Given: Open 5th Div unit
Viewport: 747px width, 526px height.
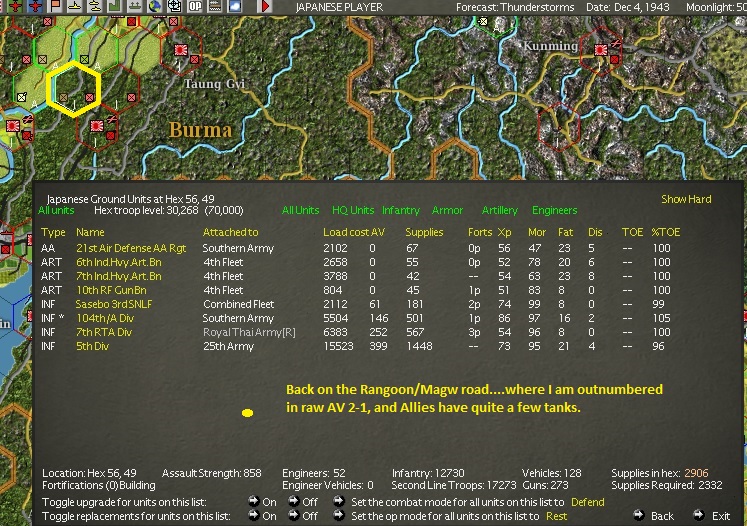Looking at the screenshot, I should [92, 346].
